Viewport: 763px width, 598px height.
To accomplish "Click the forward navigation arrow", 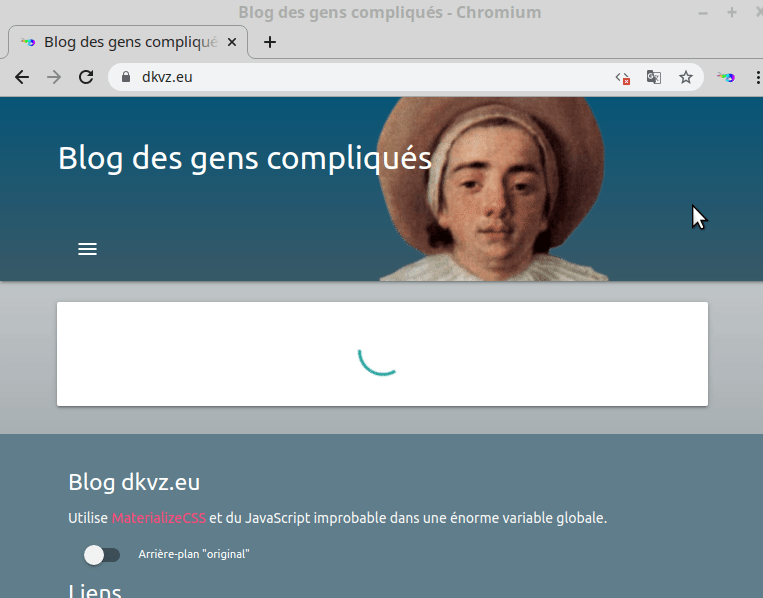I will tap(54, 77).
